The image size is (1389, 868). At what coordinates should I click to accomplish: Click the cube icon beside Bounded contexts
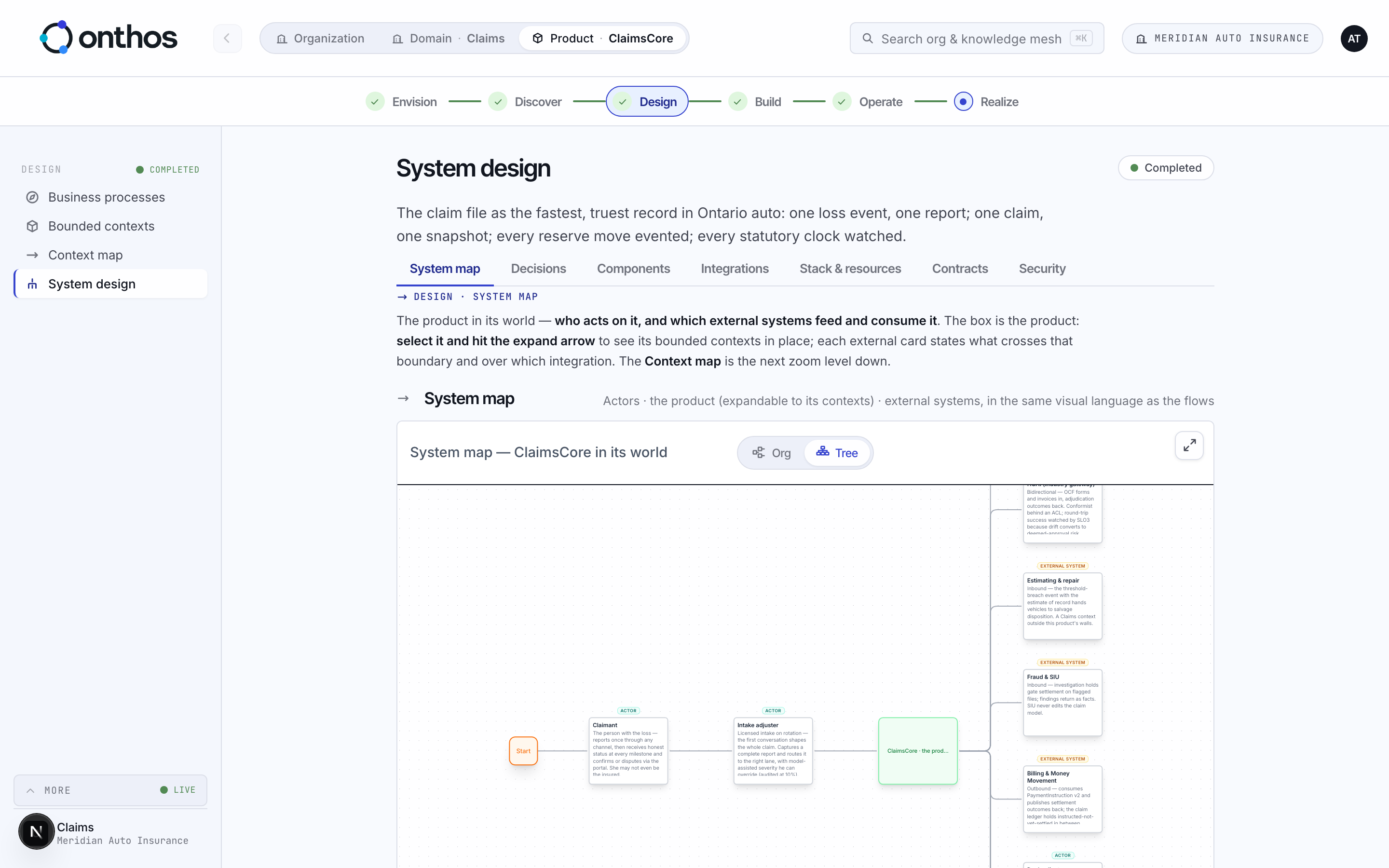click(32, 226)
